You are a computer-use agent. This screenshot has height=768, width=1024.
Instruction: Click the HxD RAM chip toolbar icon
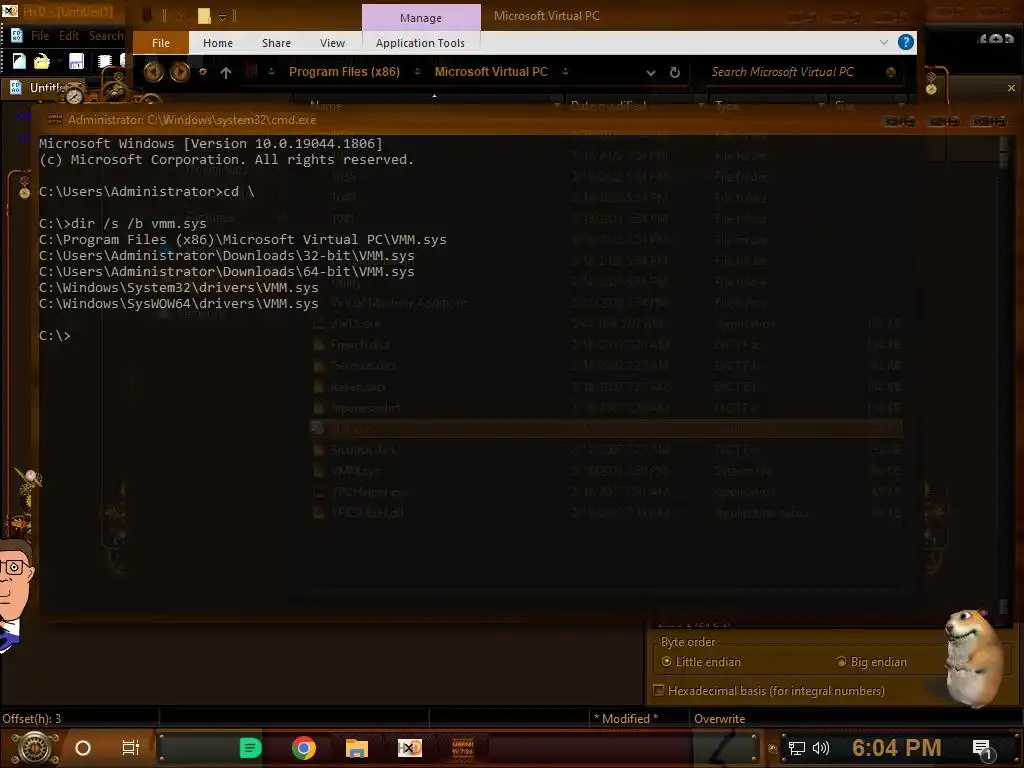click(x=104, y=61)
